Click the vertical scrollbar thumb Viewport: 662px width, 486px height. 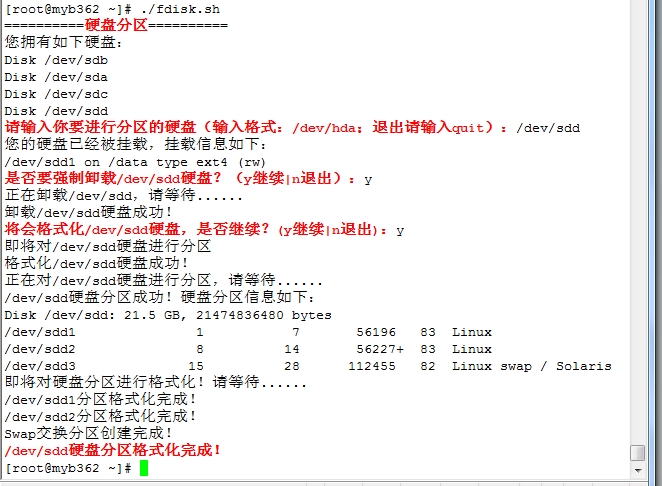pyautogui.click(x=638, y=453)
